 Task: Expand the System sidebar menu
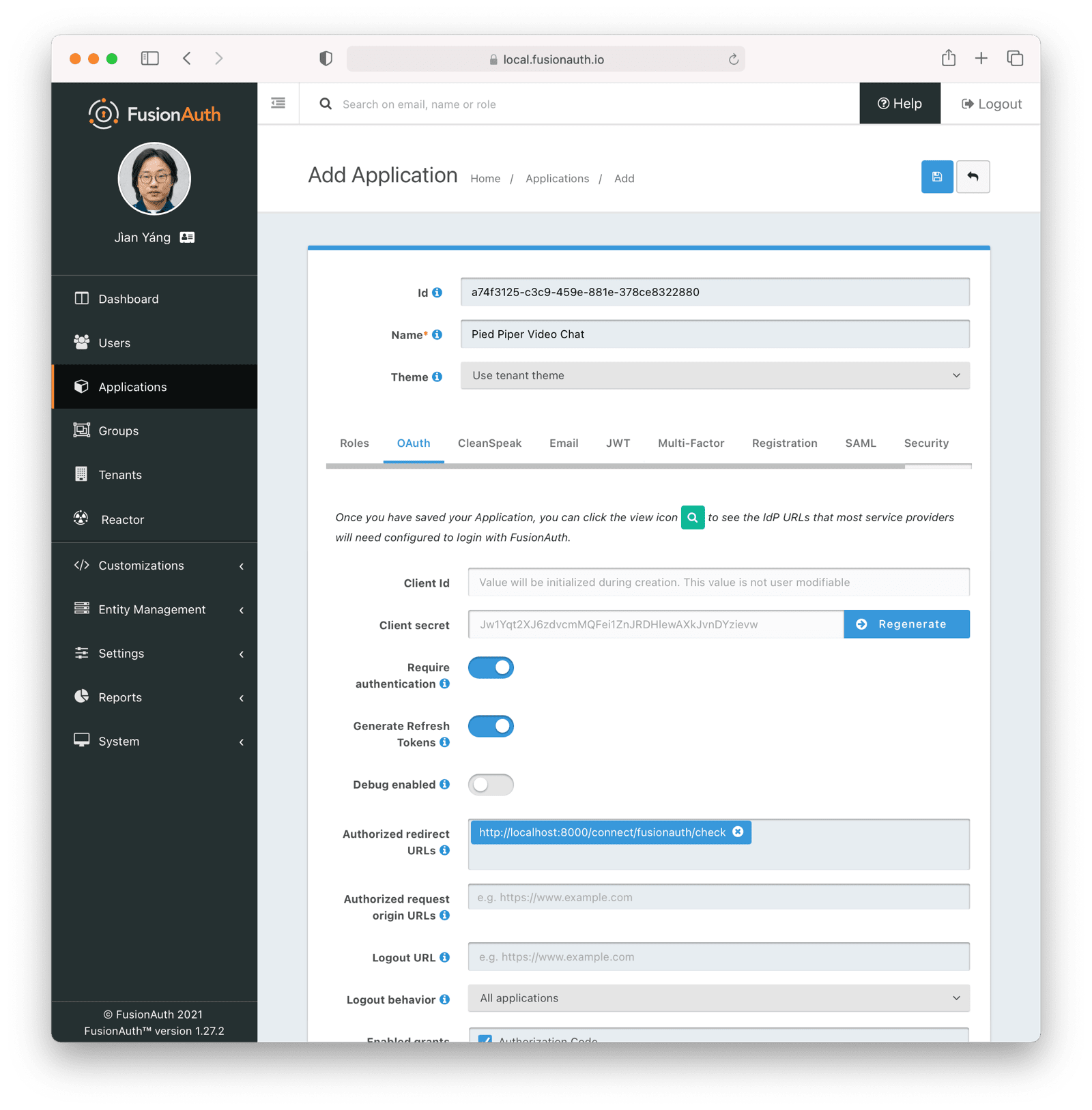154,742
